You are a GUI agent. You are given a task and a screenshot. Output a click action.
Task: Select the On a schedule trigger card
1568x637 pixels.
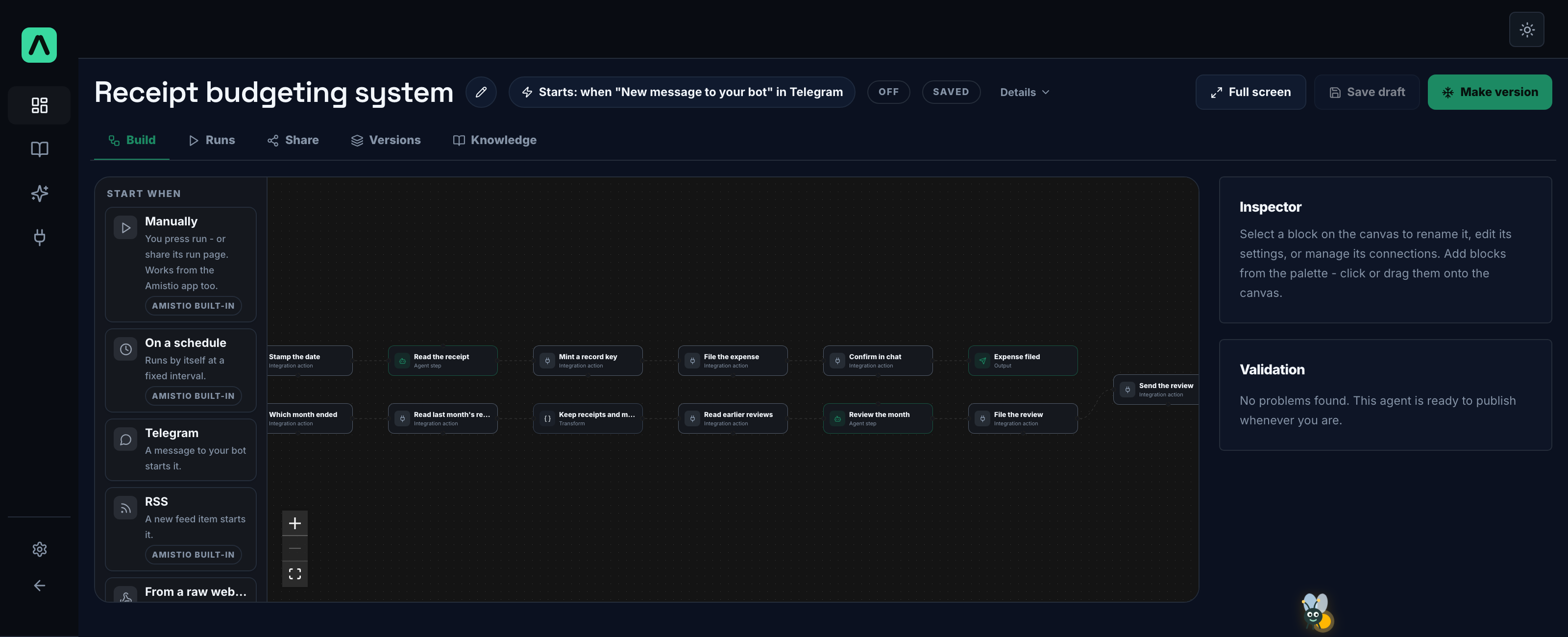click(x=180, y=370)
